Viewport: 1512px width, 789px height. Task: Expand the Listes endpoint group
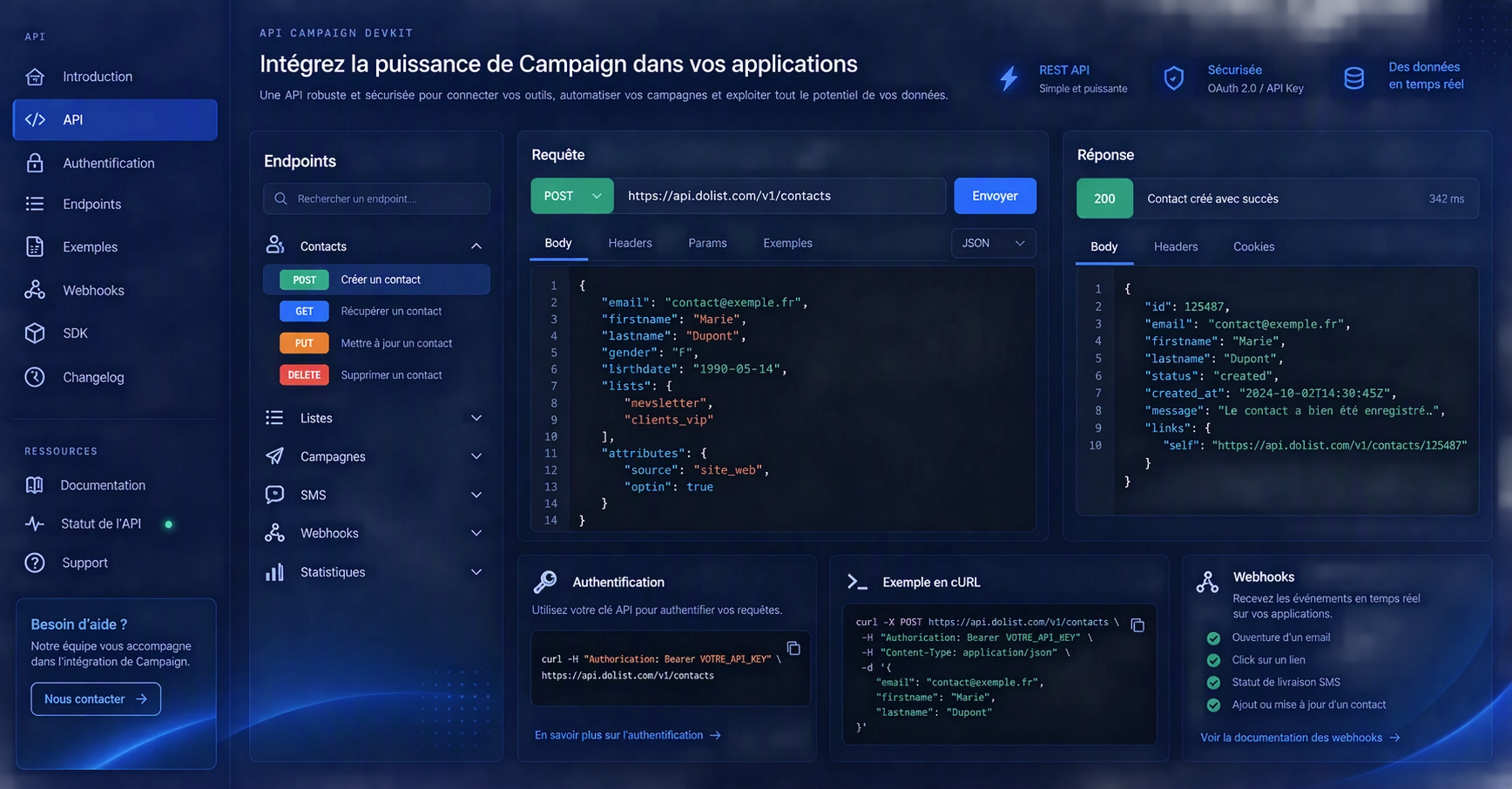point(476,418)
